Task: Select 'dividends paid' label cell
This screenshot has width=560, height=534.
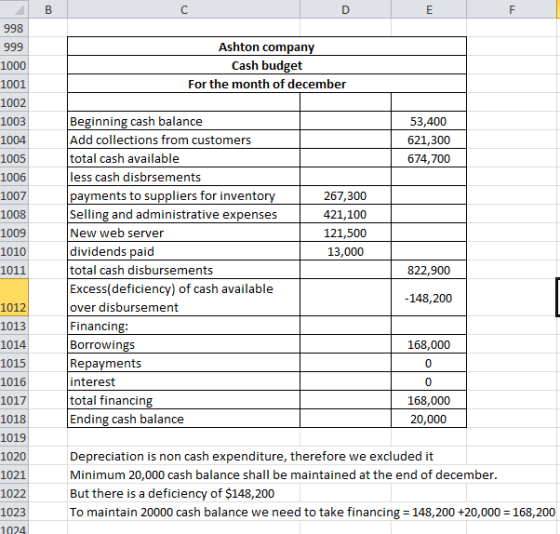Action: click(184, 251)
